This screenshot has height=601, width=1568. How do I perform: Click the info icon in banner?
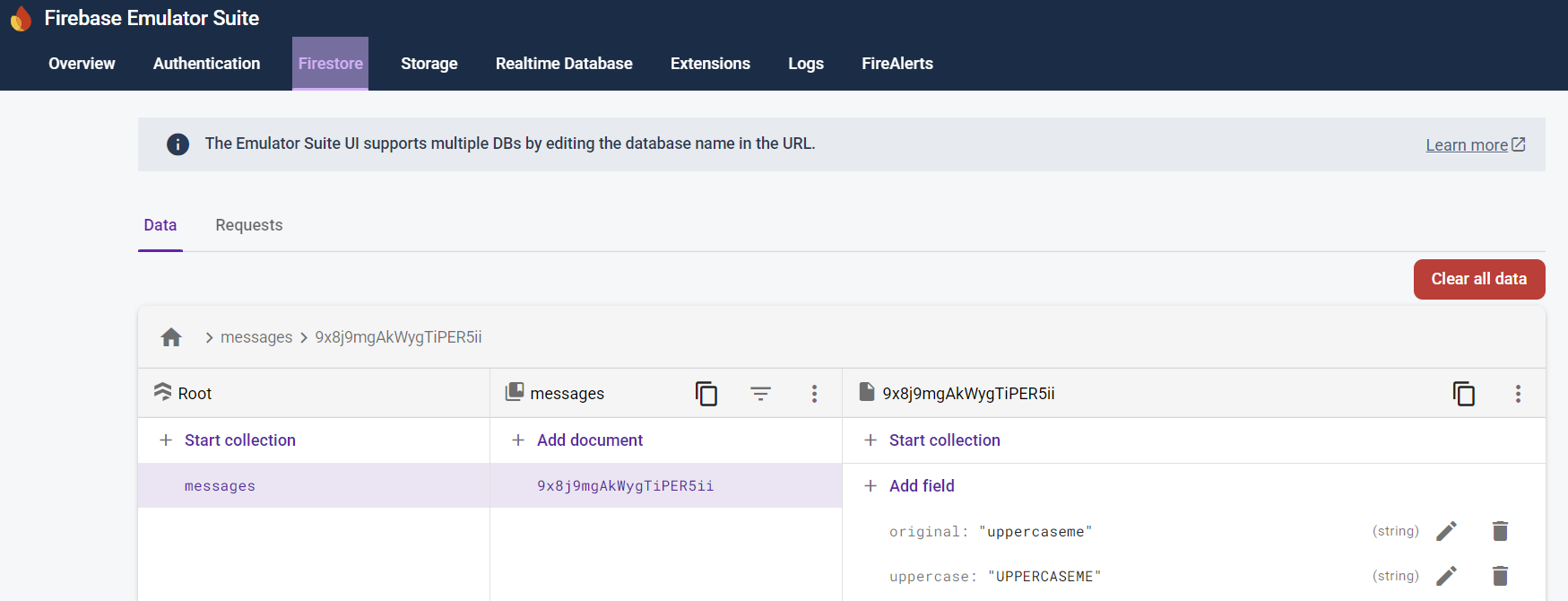pyautogui.click(x=178, y=144)
